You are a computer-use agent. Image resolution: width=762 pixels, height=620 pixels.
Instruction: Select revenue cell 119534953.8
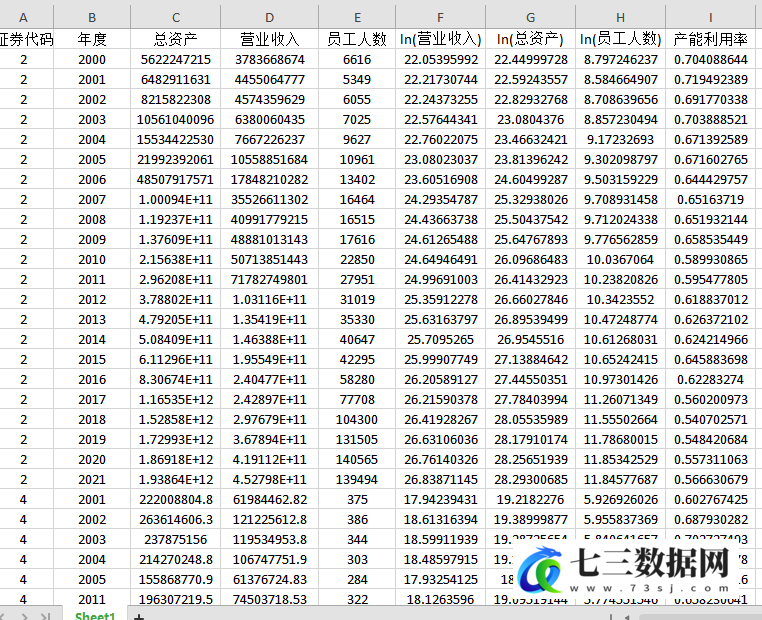[269, 539]
